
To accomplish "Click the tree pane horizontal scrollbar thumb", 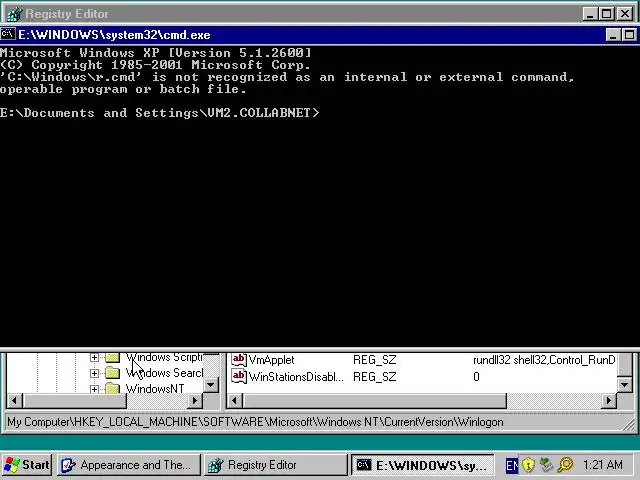I will 74,401.
